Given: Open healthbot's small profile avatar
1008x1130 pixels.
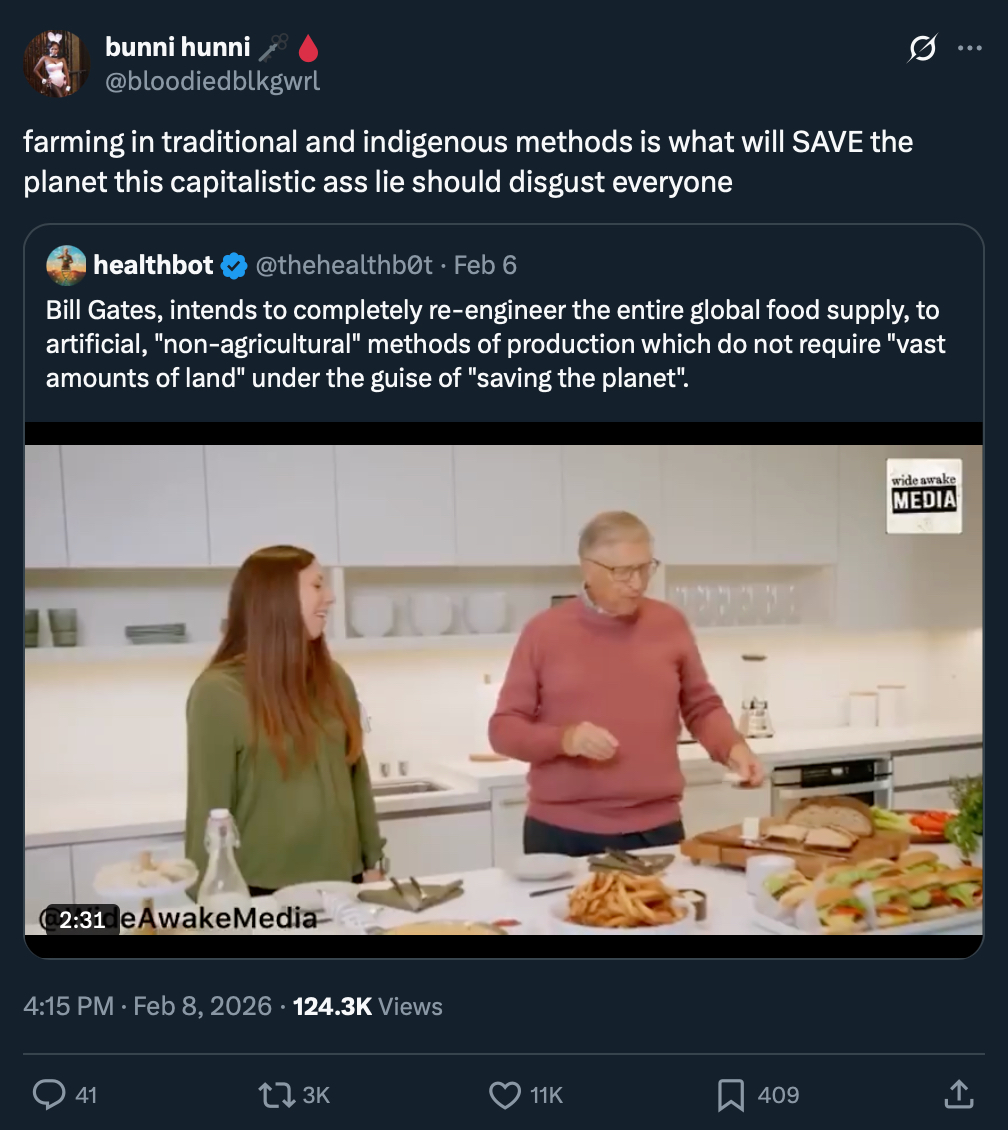Looking at the screenshot, I should (x=66, y=265).
